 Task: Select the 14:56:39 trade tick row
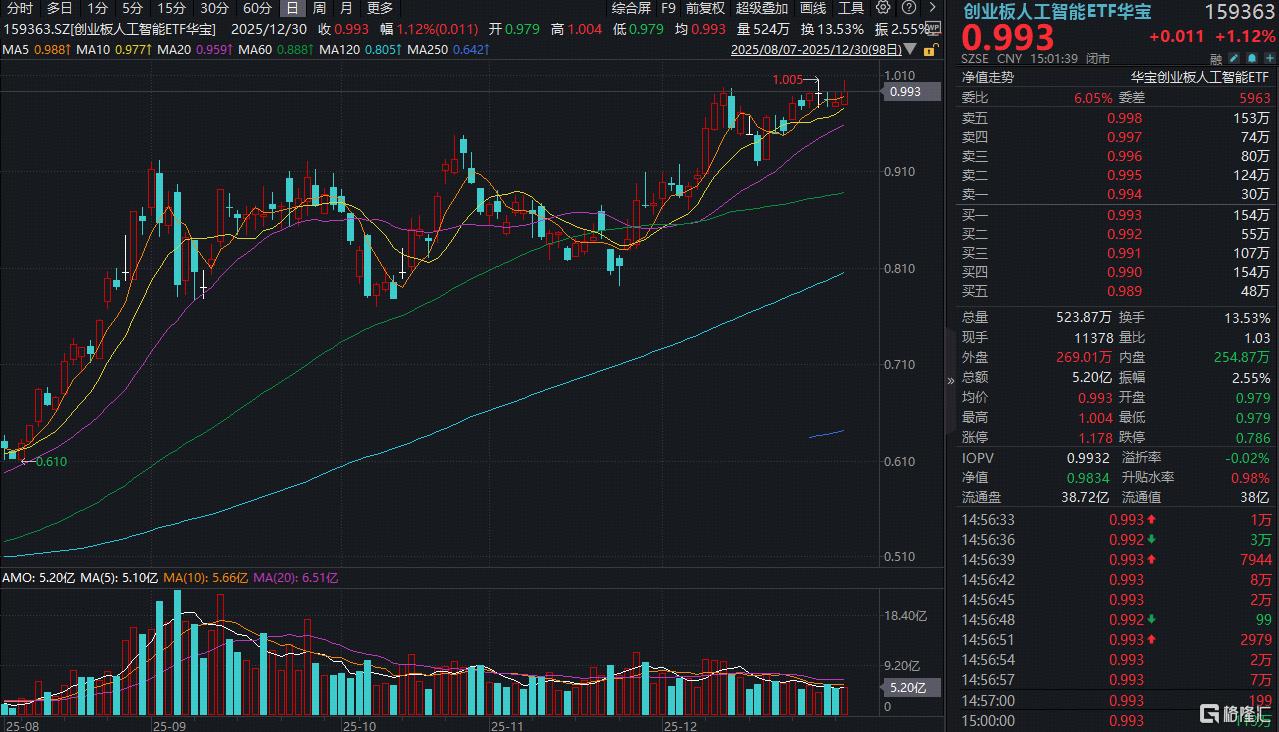click(1116, 560)
